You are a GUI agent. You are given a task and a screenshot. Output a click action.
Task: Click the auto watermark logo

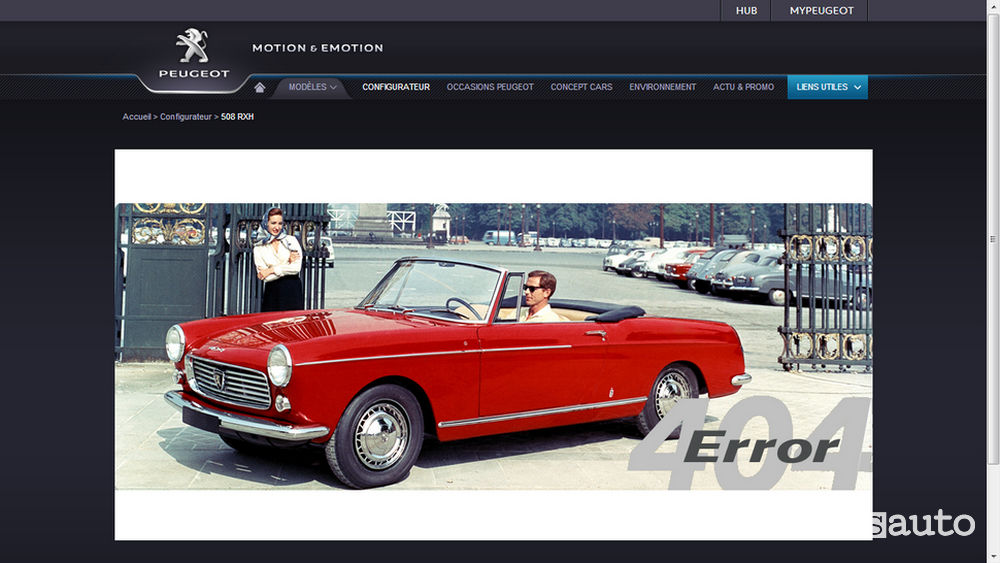pyautogui.click(x=921, y=523)
